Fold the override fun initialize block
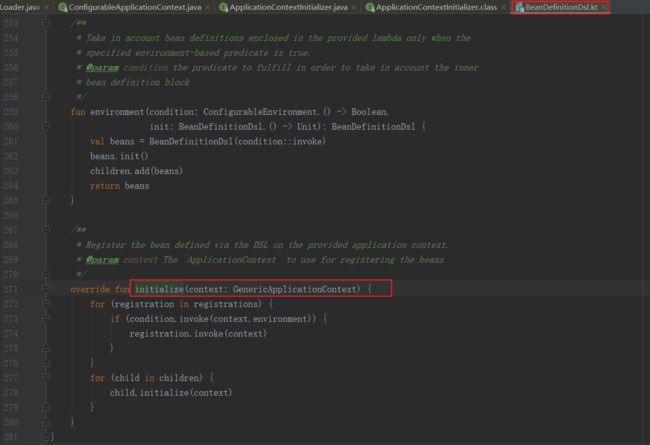 (x=46, y=289)
